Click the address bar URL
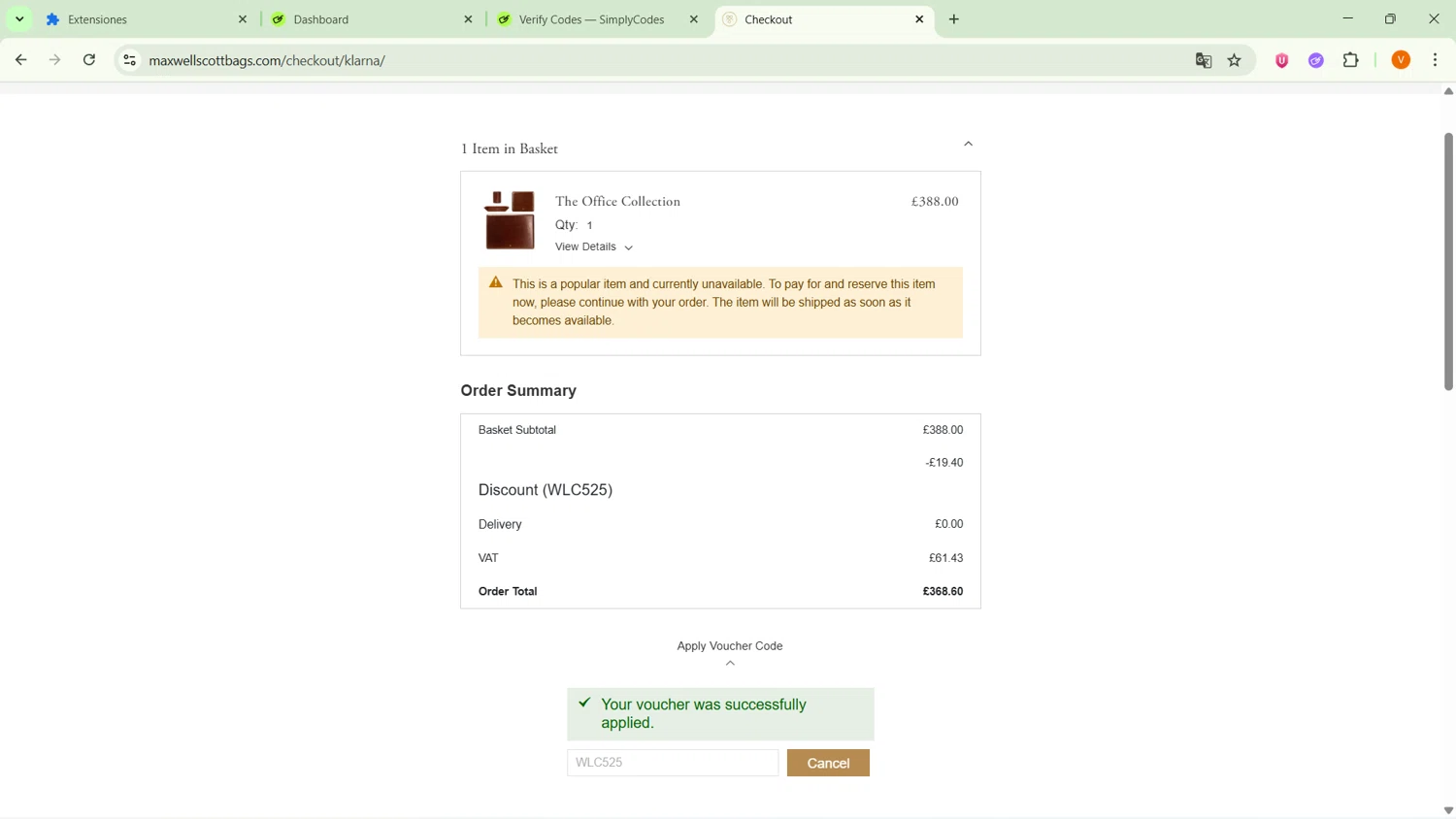 point(267,60)
